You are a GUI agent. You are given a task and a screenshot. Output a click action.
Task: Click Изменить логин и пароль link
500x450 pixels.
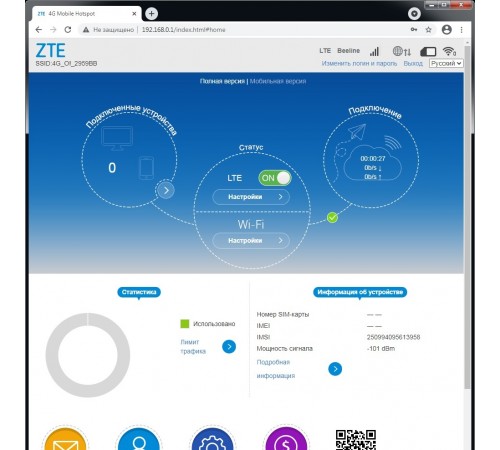click(x=359, y=63)
